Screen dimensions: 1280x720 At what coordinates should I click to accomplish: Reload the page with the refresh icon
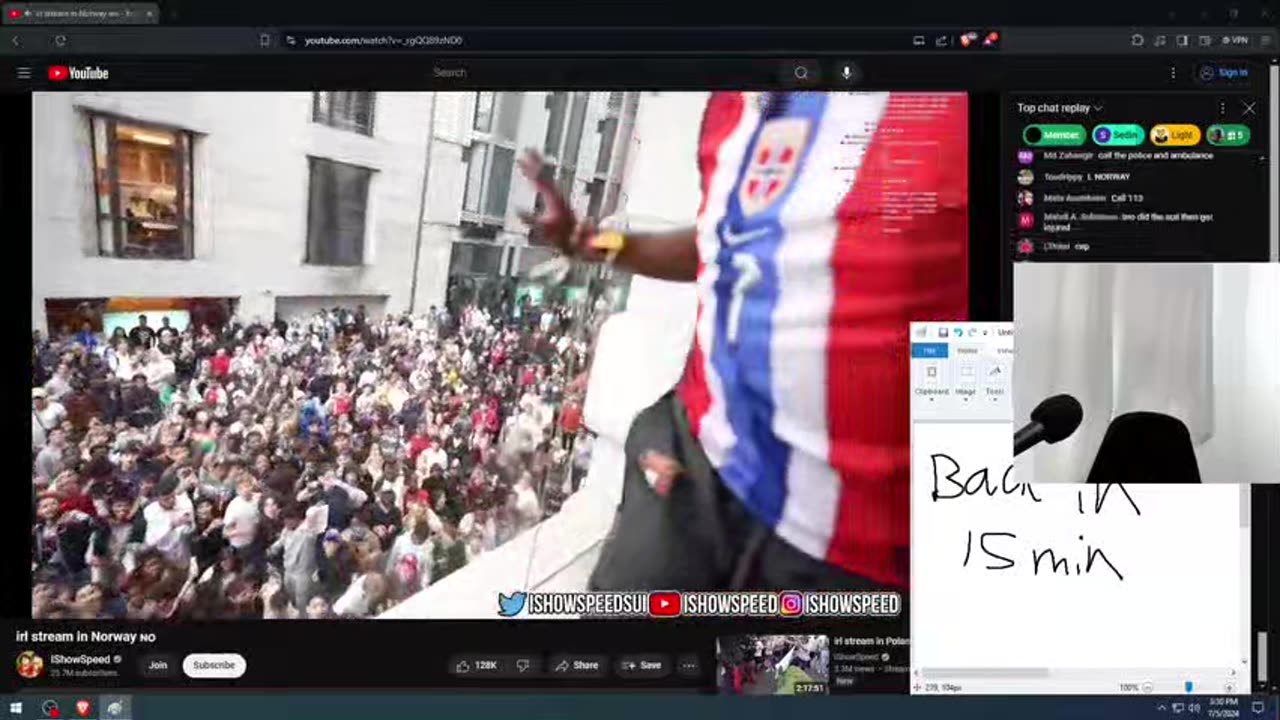coord(60,40)
